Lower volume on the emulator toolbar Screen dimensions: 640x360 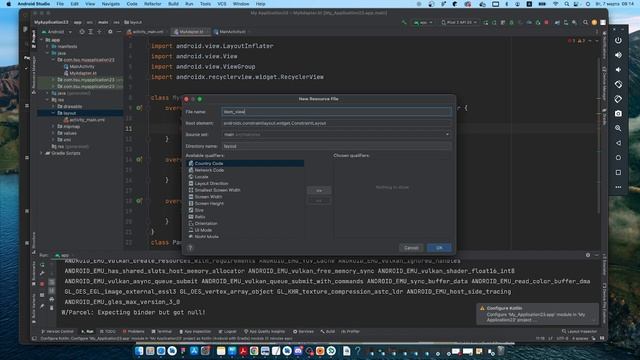click(x=618, y=70)
